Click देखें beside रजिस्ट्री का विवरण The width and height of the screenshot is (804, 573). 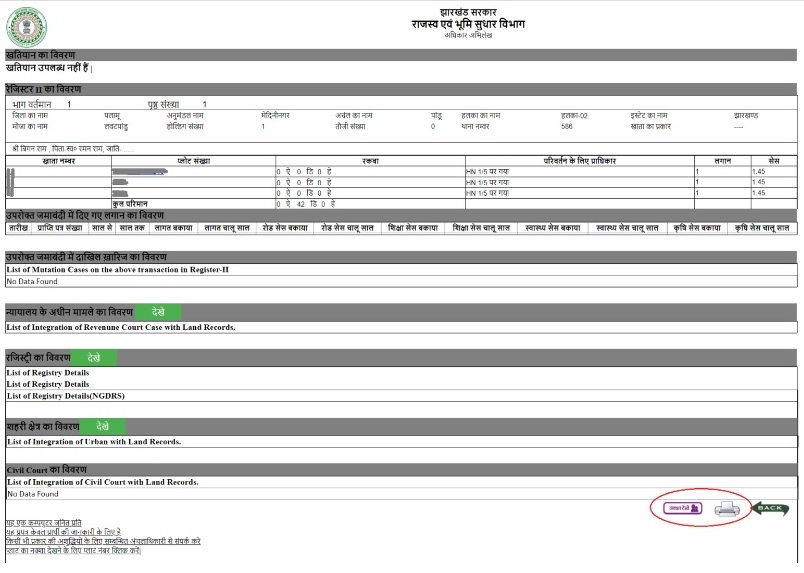(94, 358)
